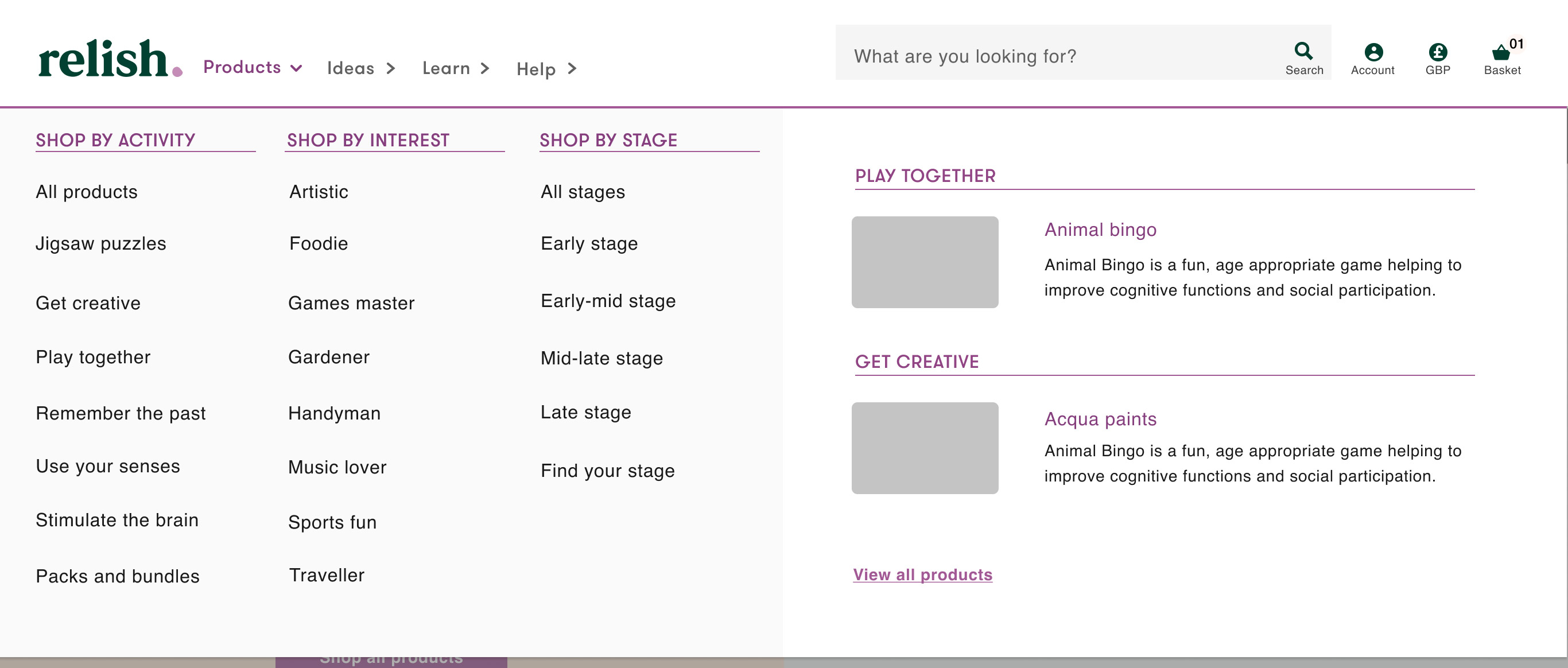Open the Animal bingo product title
This screenshot has height=668, width=1568.
pos(1100,230)
